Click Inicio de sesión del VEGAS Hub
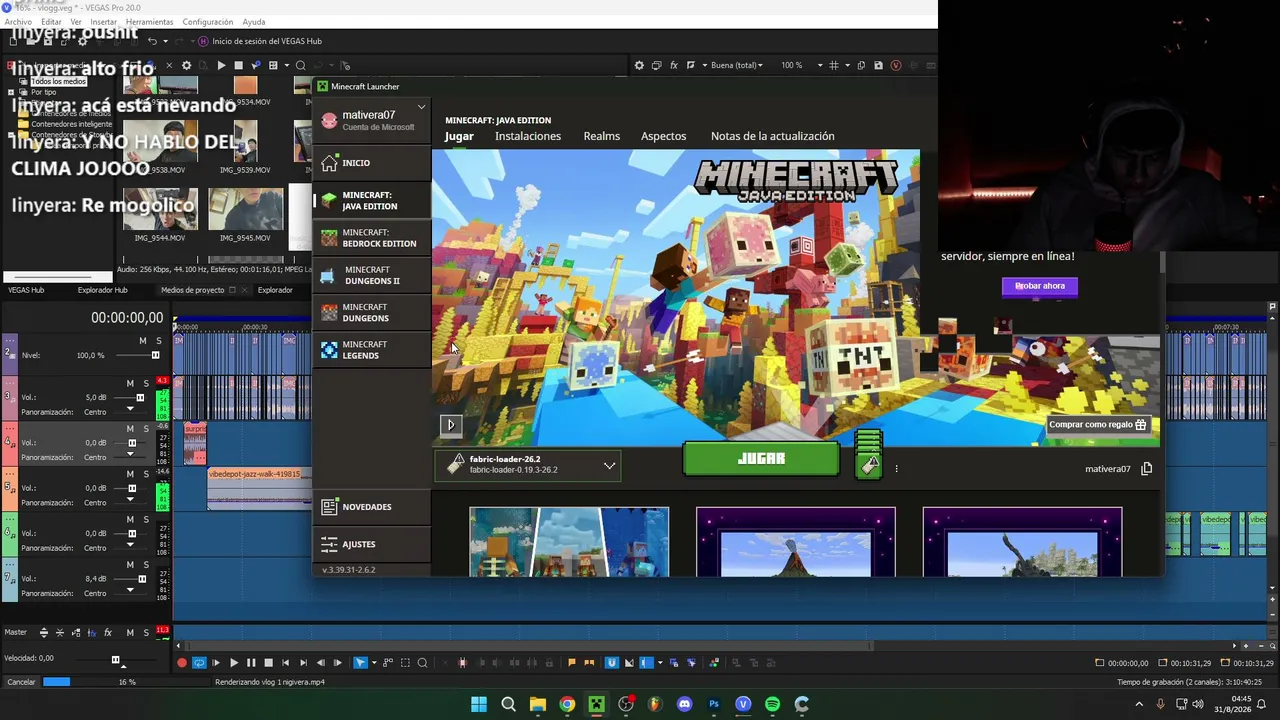Screen dimensions: 1280x720 click(x=259, y=41)
